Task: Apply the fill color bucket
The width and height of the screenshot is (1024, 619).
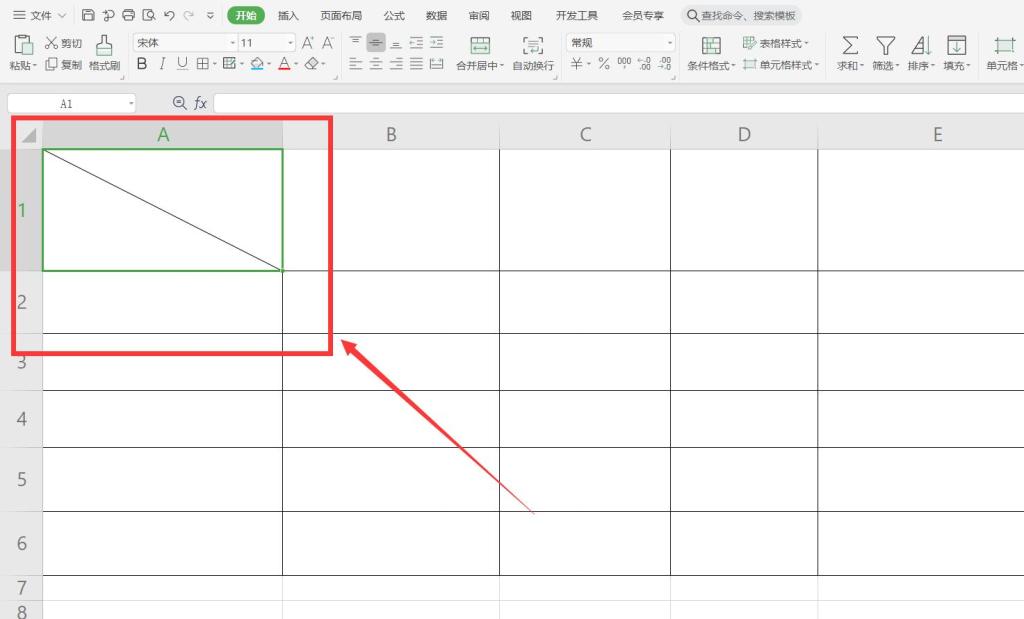Action: (x=257, y=63)
